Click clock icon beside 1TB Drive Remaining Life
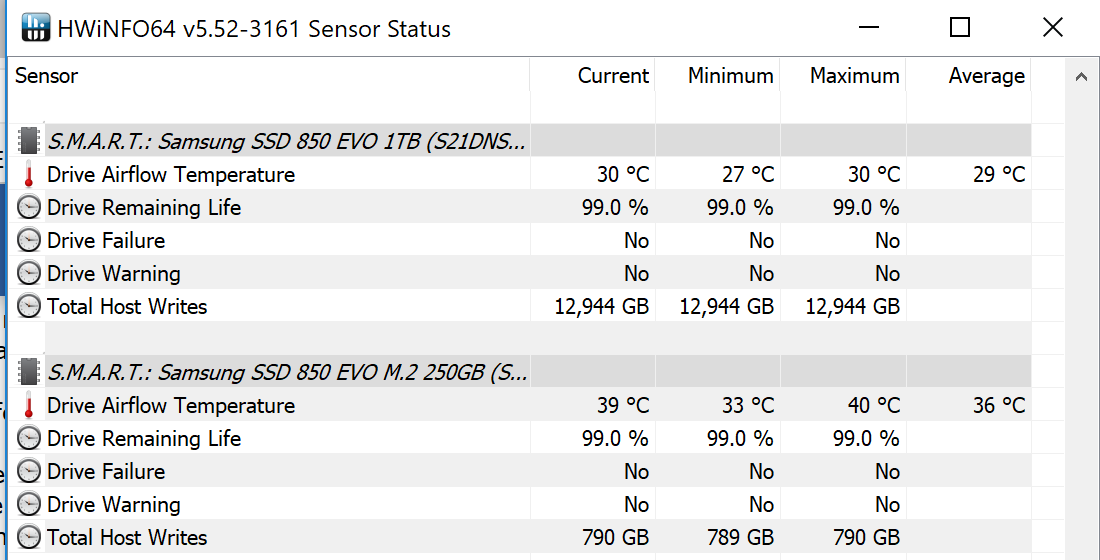 click(x=30, y=208)
